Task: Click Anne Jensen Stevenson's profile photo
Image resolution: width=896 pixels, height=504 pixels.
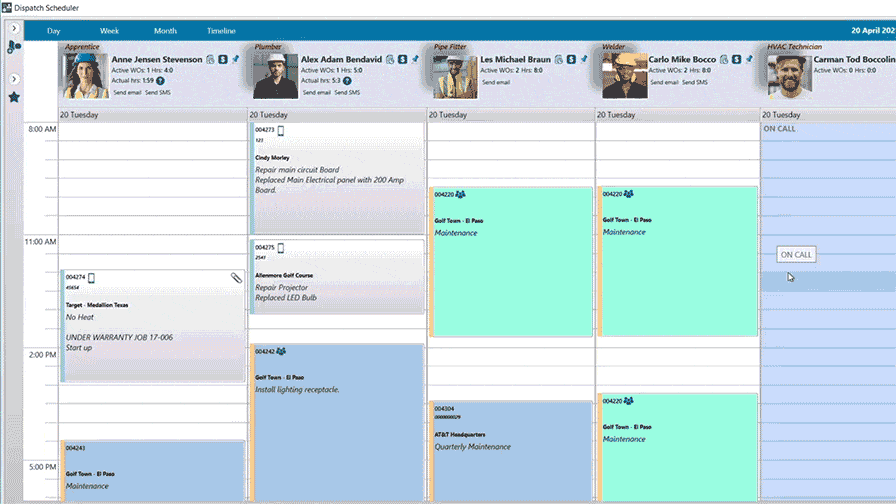Action: click(x=86, y=76)
